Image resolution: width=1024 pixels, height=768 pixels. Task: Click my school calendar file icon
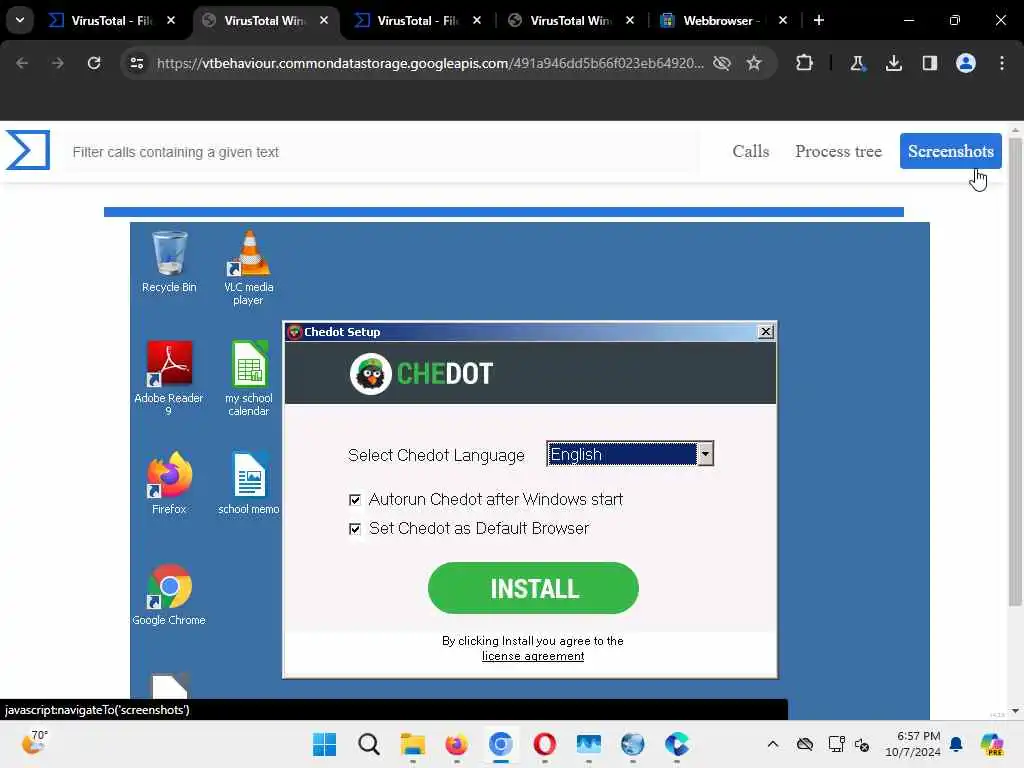coord(248,377)
